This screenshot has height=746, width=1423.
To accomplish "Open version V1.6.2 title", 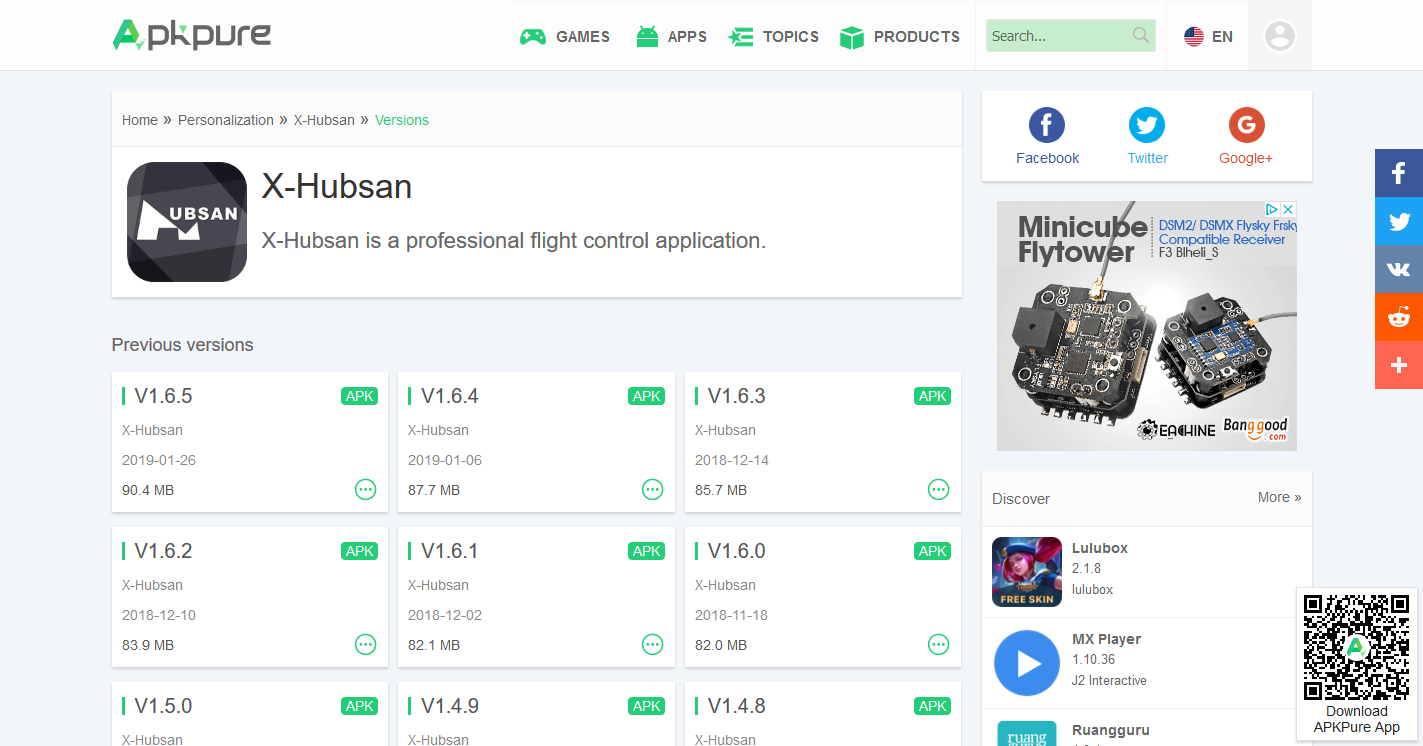I will (163, 551).
